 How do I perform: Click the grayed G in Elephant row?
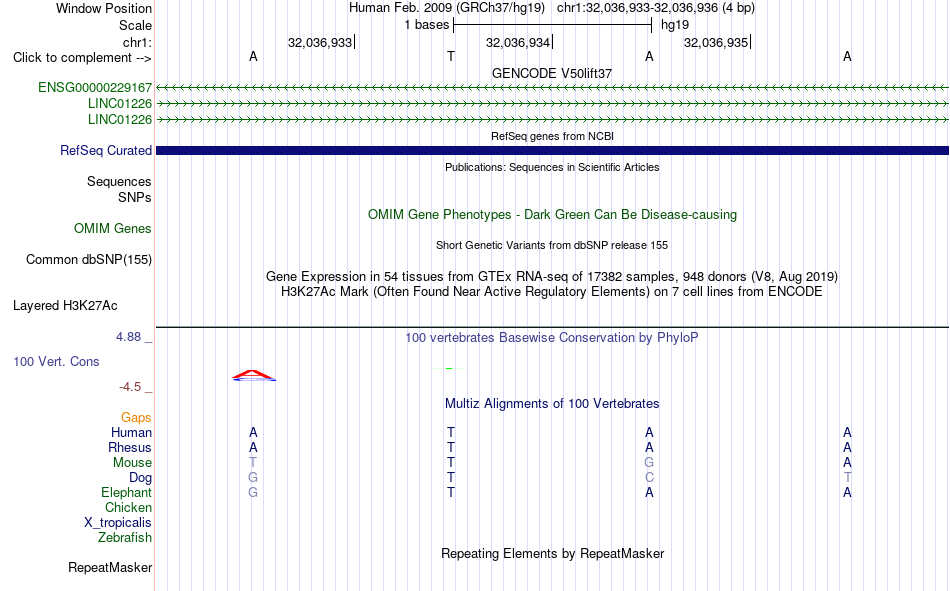click(253, 492)
